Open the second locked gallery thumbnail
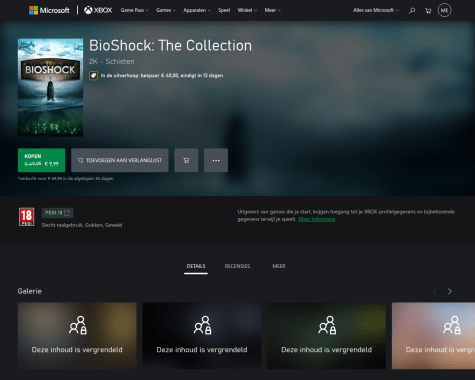 coord(202,336)
